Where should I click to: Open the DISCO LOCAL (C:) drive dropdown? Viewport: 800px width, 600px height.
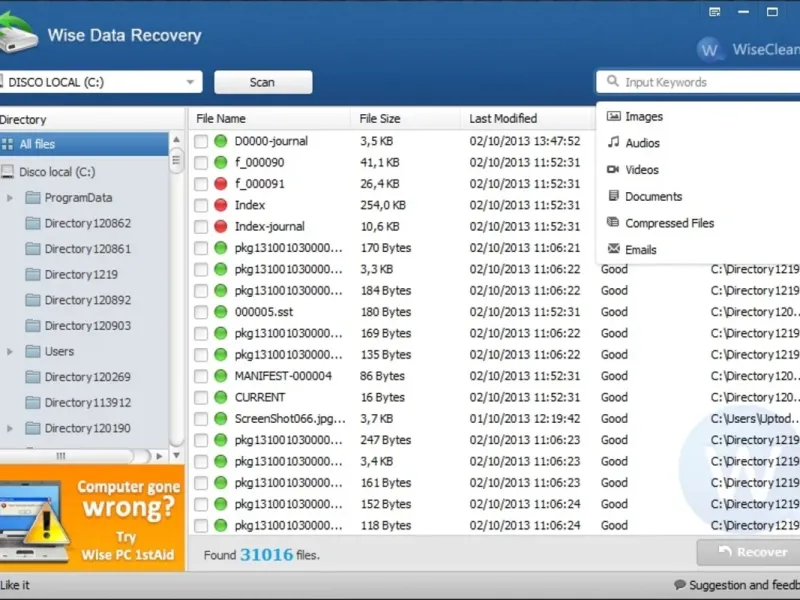(x=190, y=82)
